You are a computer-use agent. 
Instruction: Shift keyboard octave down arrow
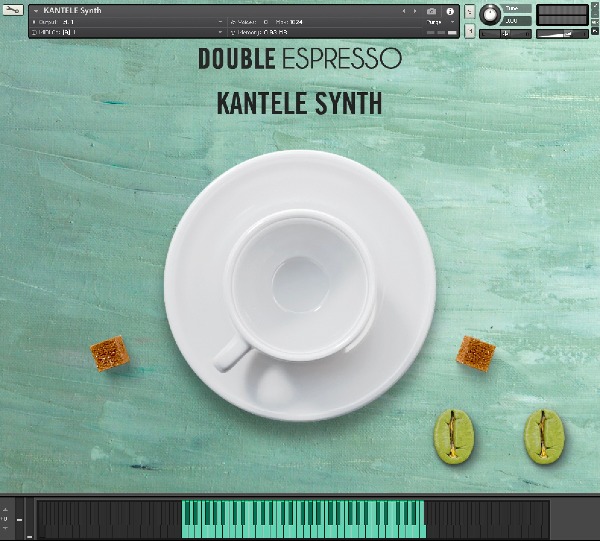pos(5,528)
